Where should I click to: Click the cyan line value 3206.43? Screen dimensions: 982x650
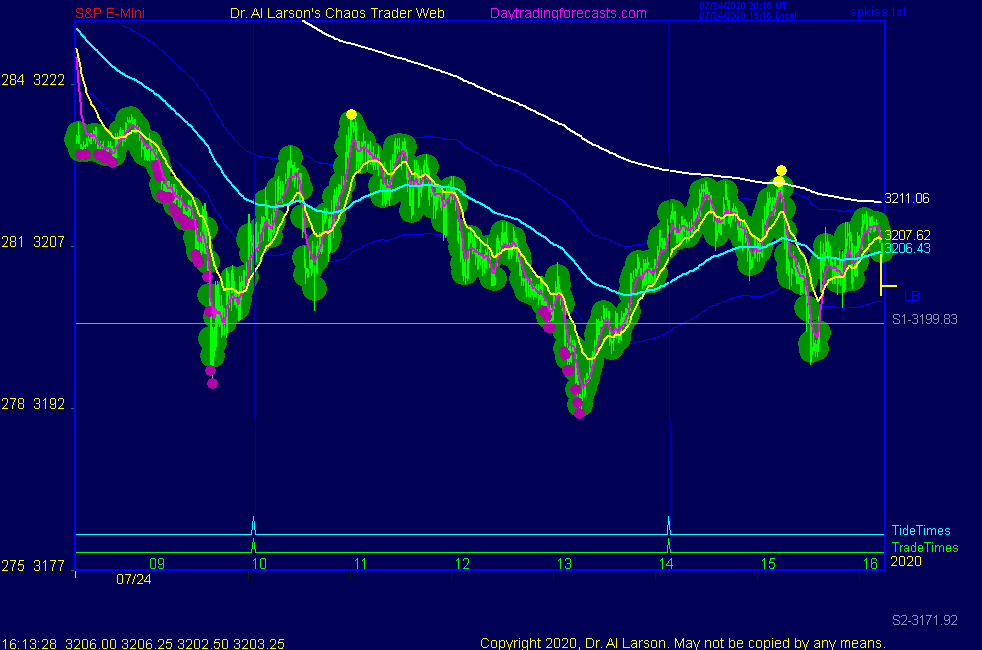click(x=907, y=249)
